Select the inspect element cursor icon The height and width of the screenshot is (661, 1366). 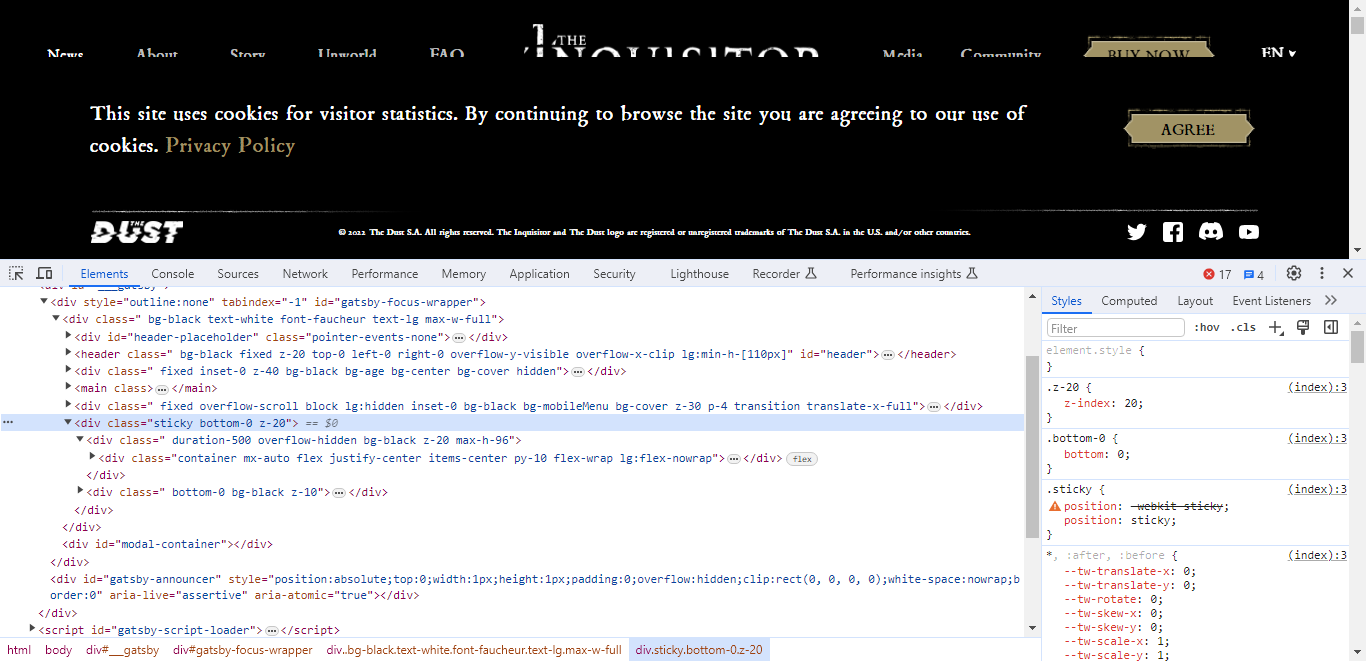[15, 272]
